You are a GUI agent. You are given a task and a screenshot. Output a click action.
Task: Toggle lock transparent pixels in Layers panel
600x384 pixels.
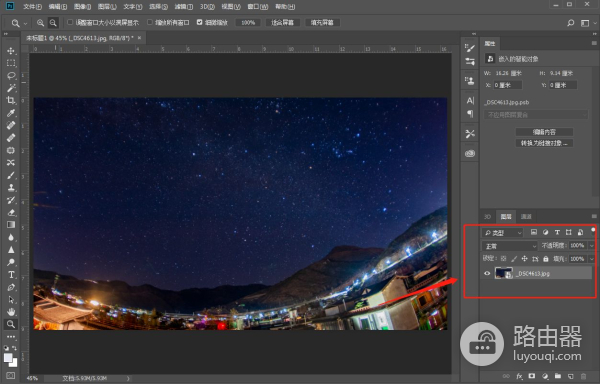pyautogui.click(x=504, y=259)
